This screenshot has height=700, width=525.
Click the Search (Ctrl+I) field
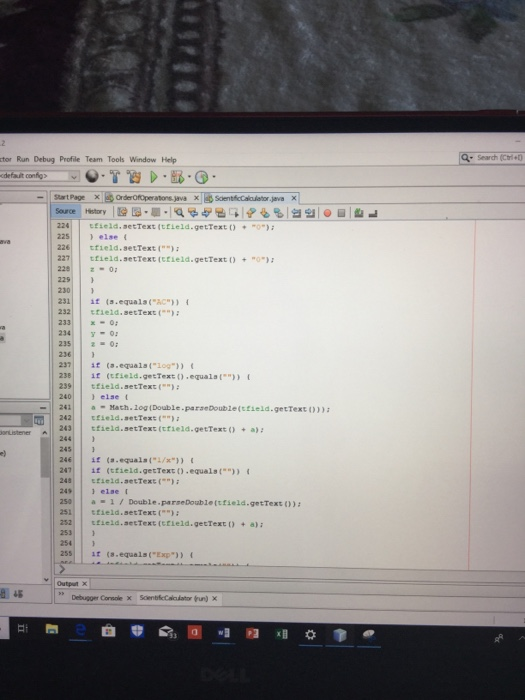tap(492, 158)
